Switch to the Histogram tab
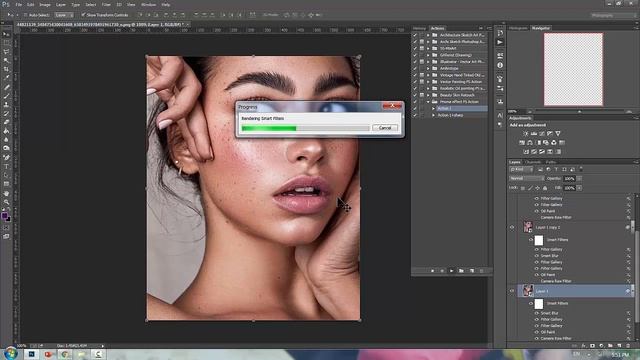640x360 pixels. point(518,28)
